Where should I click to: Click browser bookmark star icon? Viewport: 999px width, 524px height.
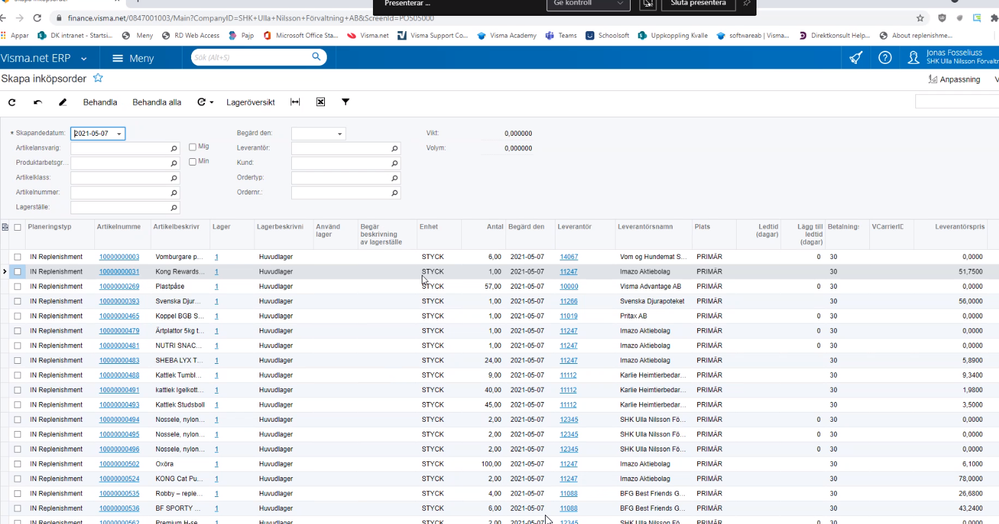pyautogui.click(x=920, y=18)
